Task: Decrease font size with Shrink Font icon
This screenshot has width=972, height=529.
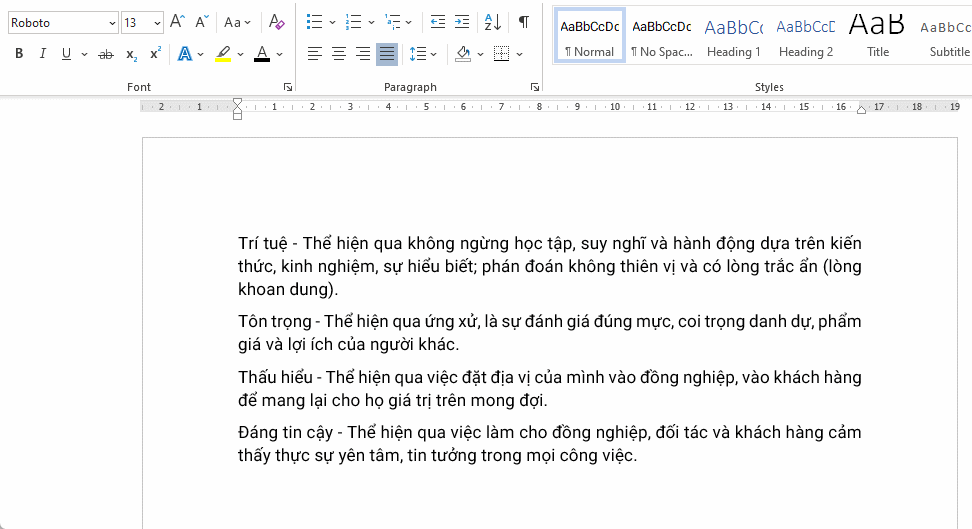Action: [201, 22]
